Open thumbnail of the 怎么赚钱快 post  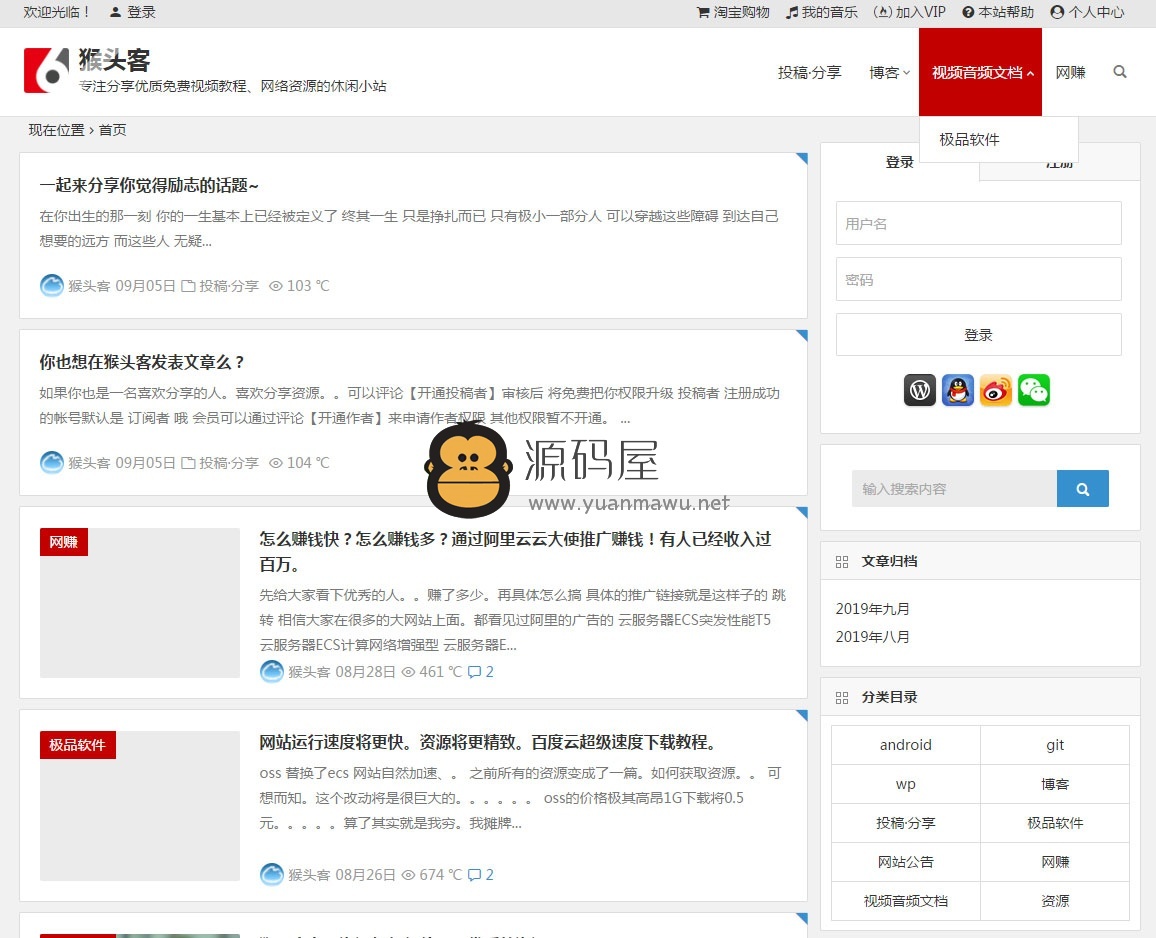point(139,602)
